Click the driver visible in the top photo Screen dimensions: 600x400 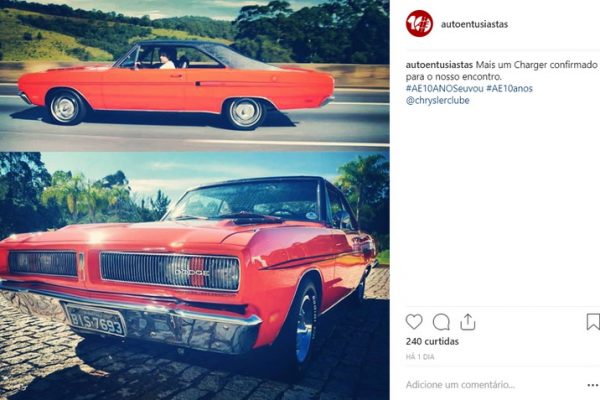coord(167,59)
